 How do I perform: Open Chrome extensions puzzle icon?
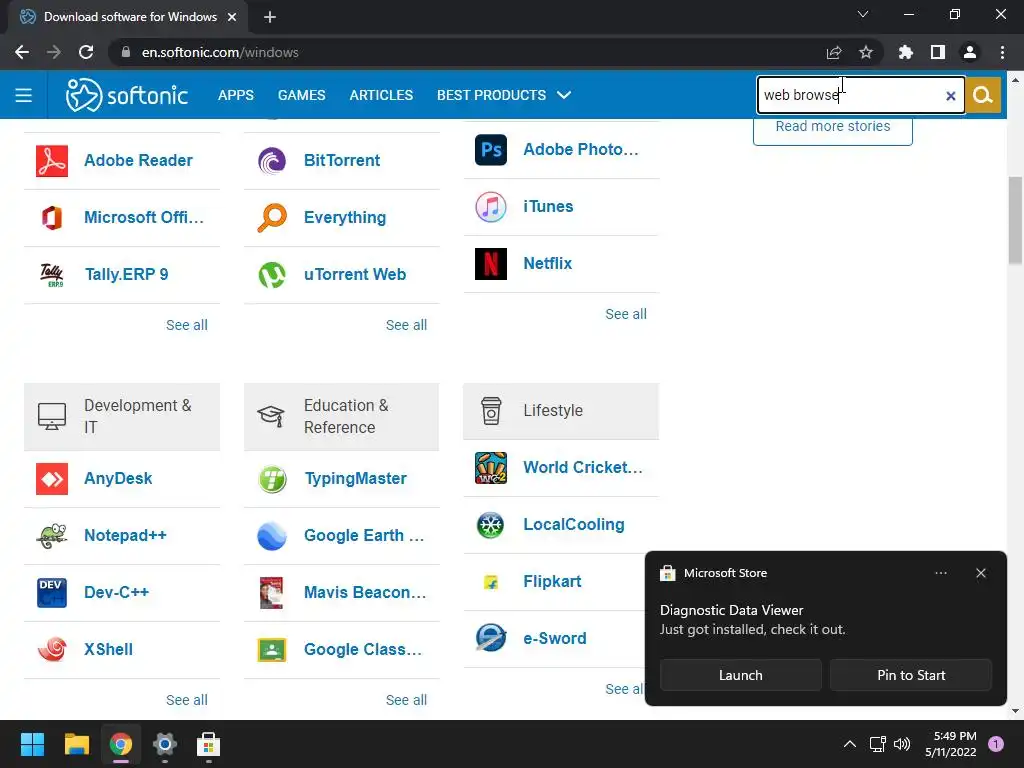[x=905, y=52]
